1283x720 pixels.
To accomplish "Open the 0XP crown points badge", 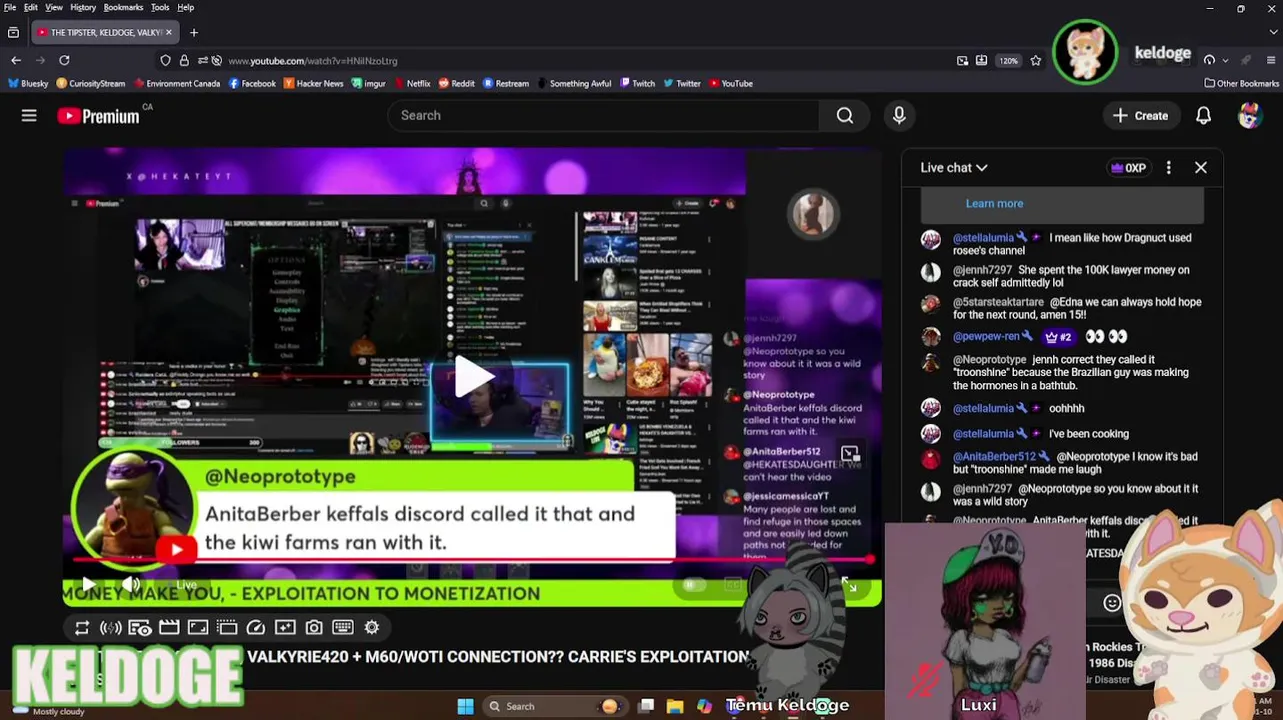I will coord(1128,168).
